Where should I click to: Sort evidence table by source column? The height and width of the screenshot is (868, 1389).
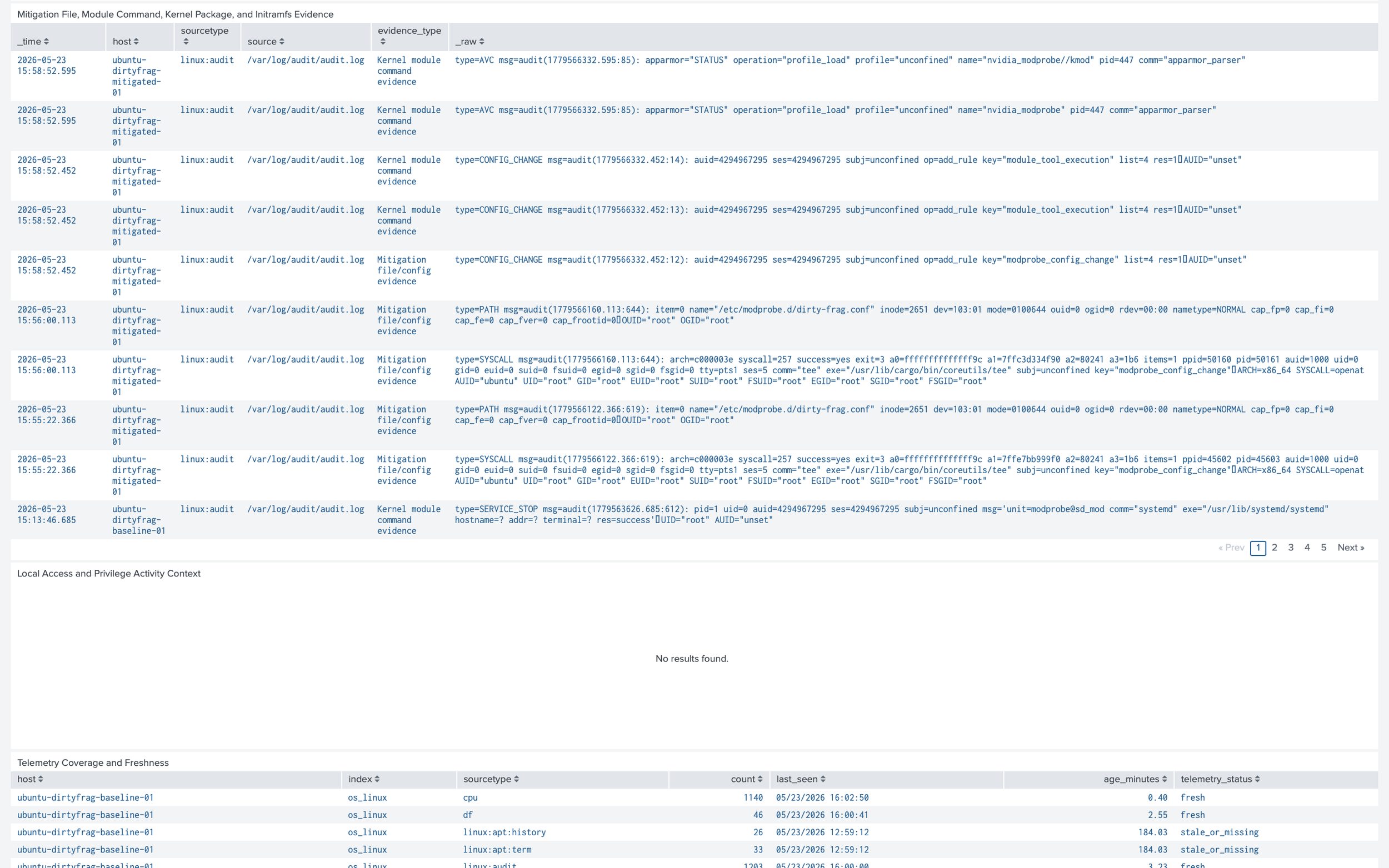click(266, 41)
